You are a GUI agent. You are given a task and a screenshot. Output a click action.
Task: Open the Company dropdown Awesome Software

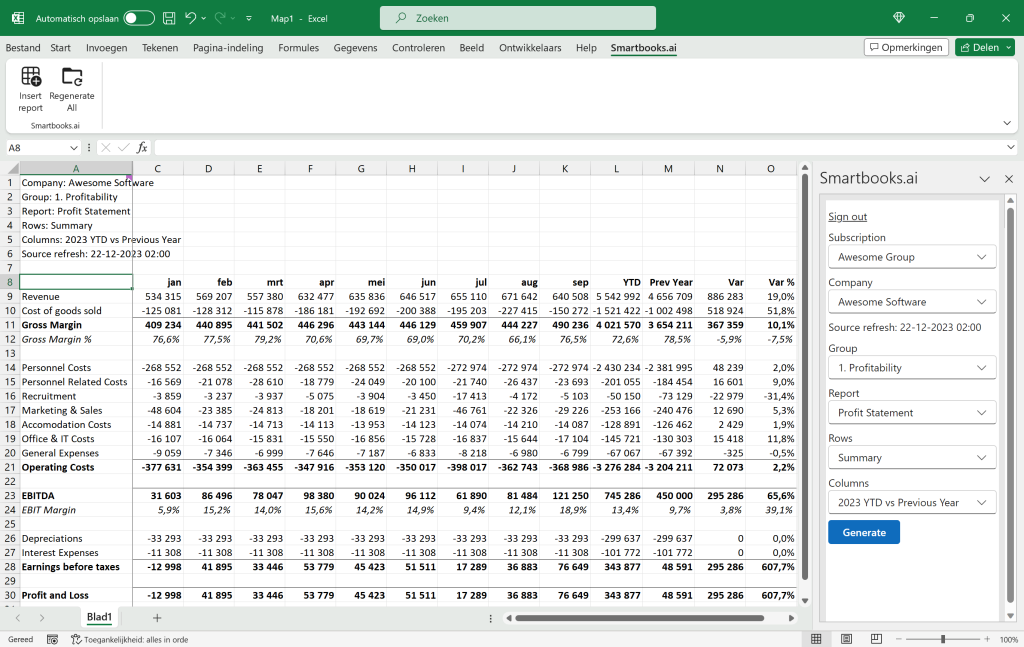[912, 302]
